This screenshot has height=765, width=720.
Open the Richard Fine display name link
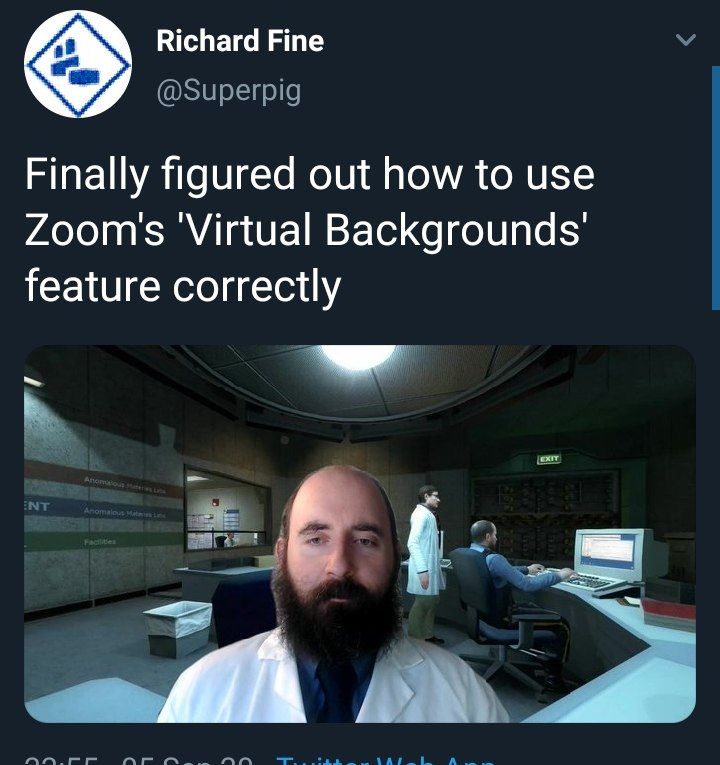[240, 40]
